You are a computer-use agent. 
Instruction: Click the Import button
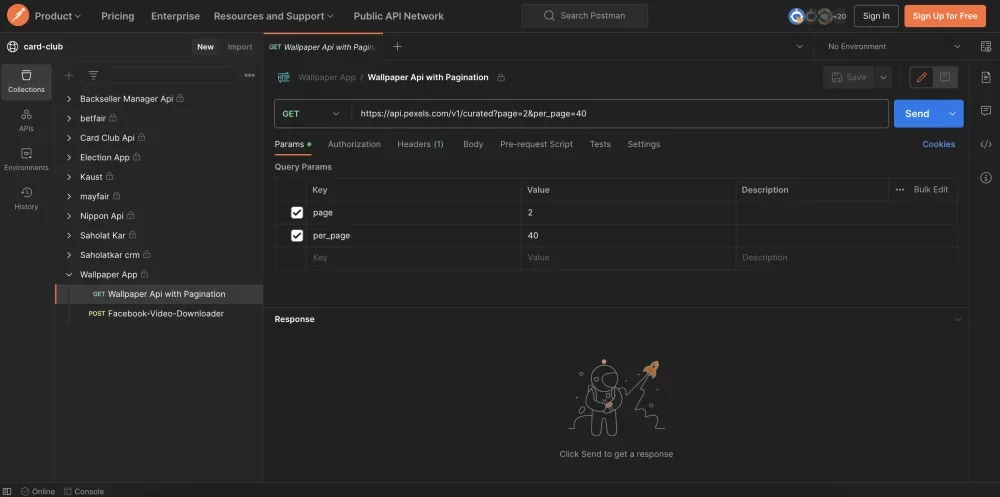pyautogui.click(x=240, y=47)
